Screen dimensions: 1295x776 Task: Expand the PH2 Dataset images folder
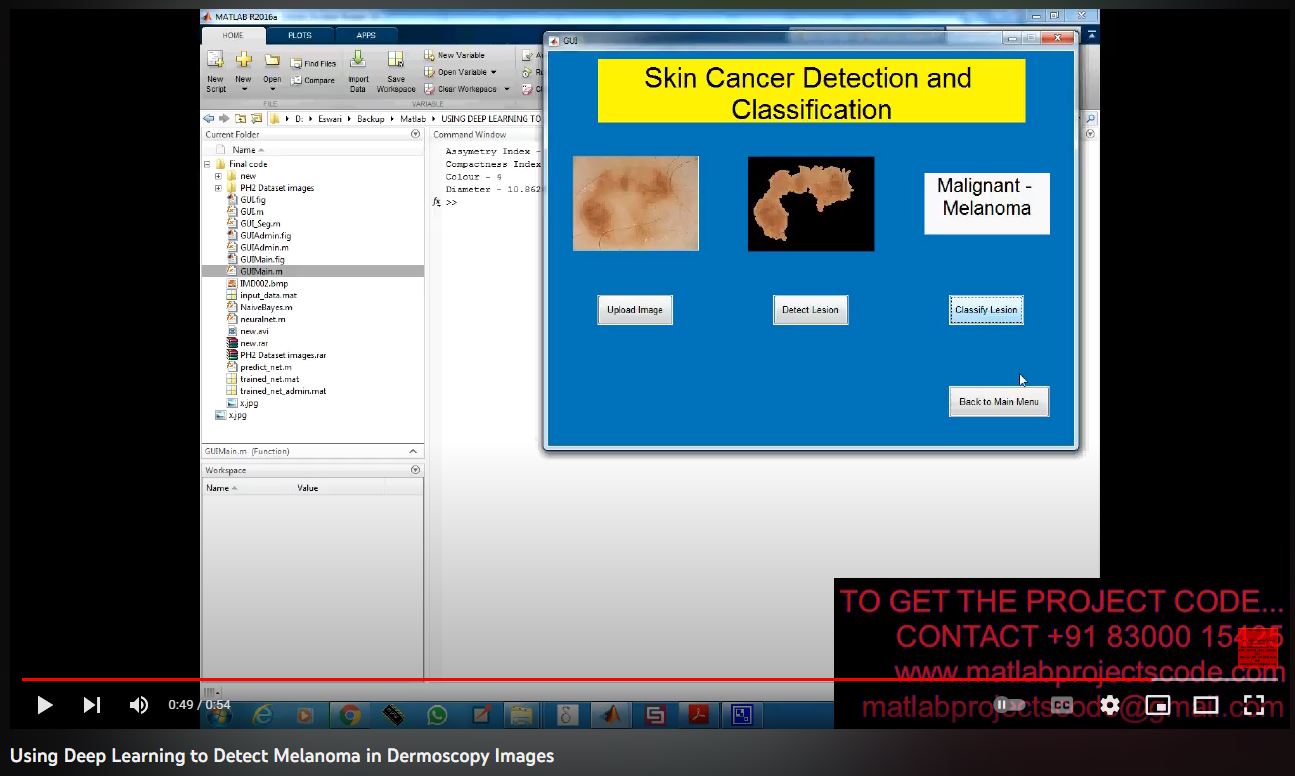pyautogui.click(x=218, y=188)
